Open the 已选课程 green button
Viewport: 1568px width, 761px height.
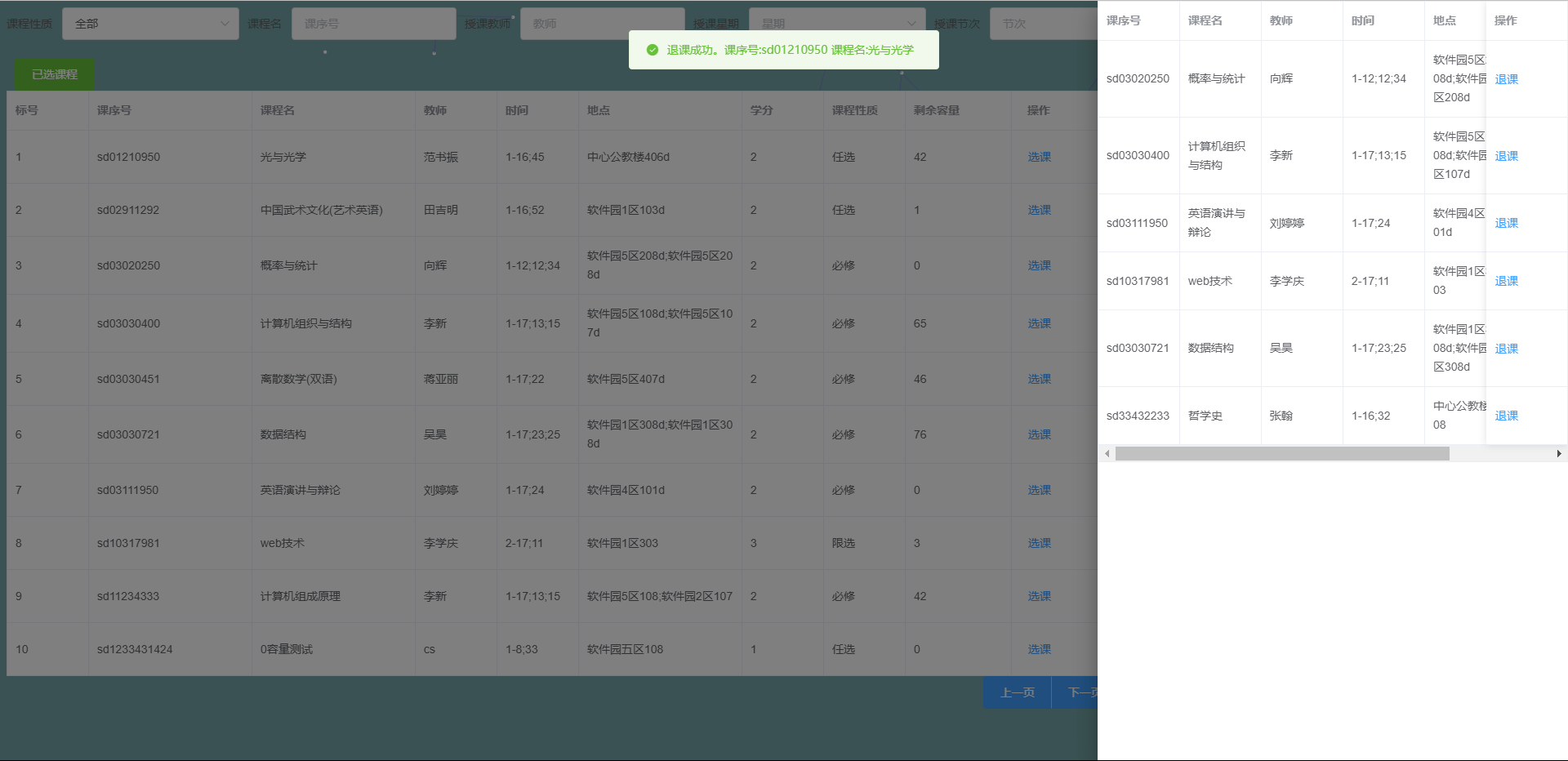click(x=55, y=74)
